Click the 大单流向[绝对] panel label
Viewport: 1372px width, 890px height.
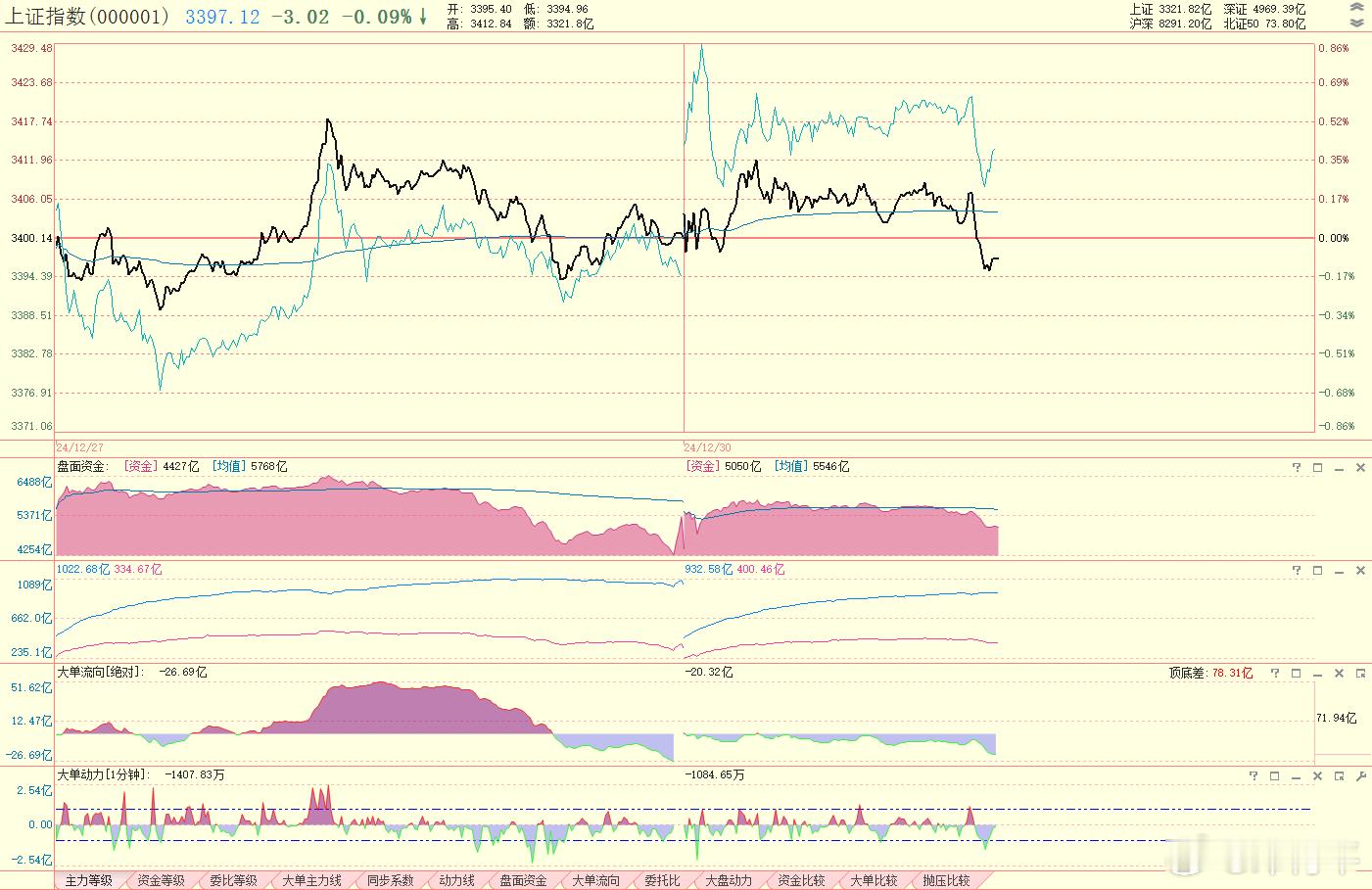tap(101, 673)
